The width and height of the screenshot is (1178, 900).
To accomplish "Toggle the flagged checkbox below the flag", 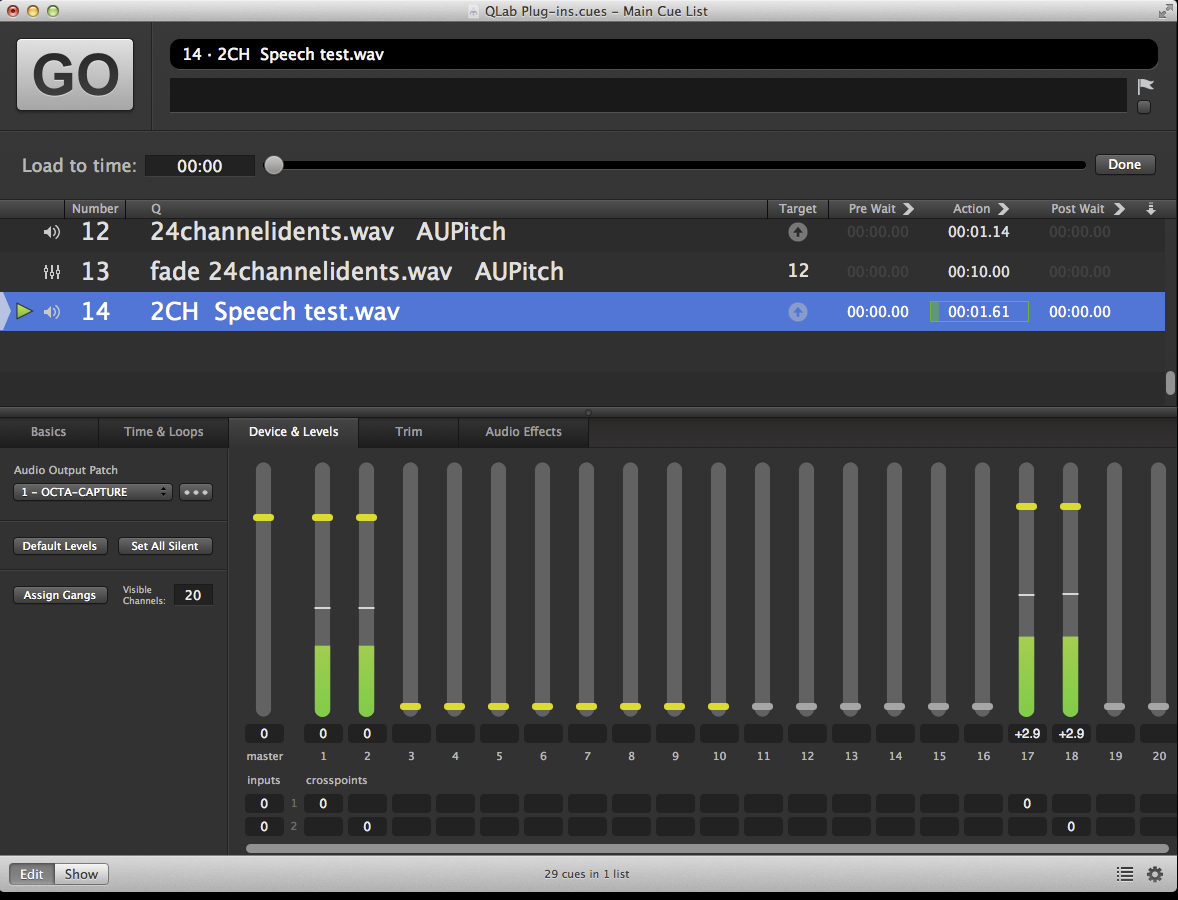I will point(1144,107).
